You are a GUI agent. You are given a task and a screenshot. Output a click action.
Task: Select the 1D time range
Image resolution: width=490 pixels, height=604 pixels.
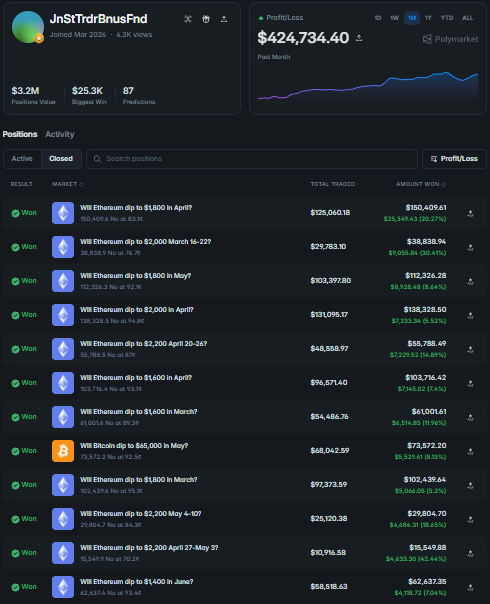(378, 18)
